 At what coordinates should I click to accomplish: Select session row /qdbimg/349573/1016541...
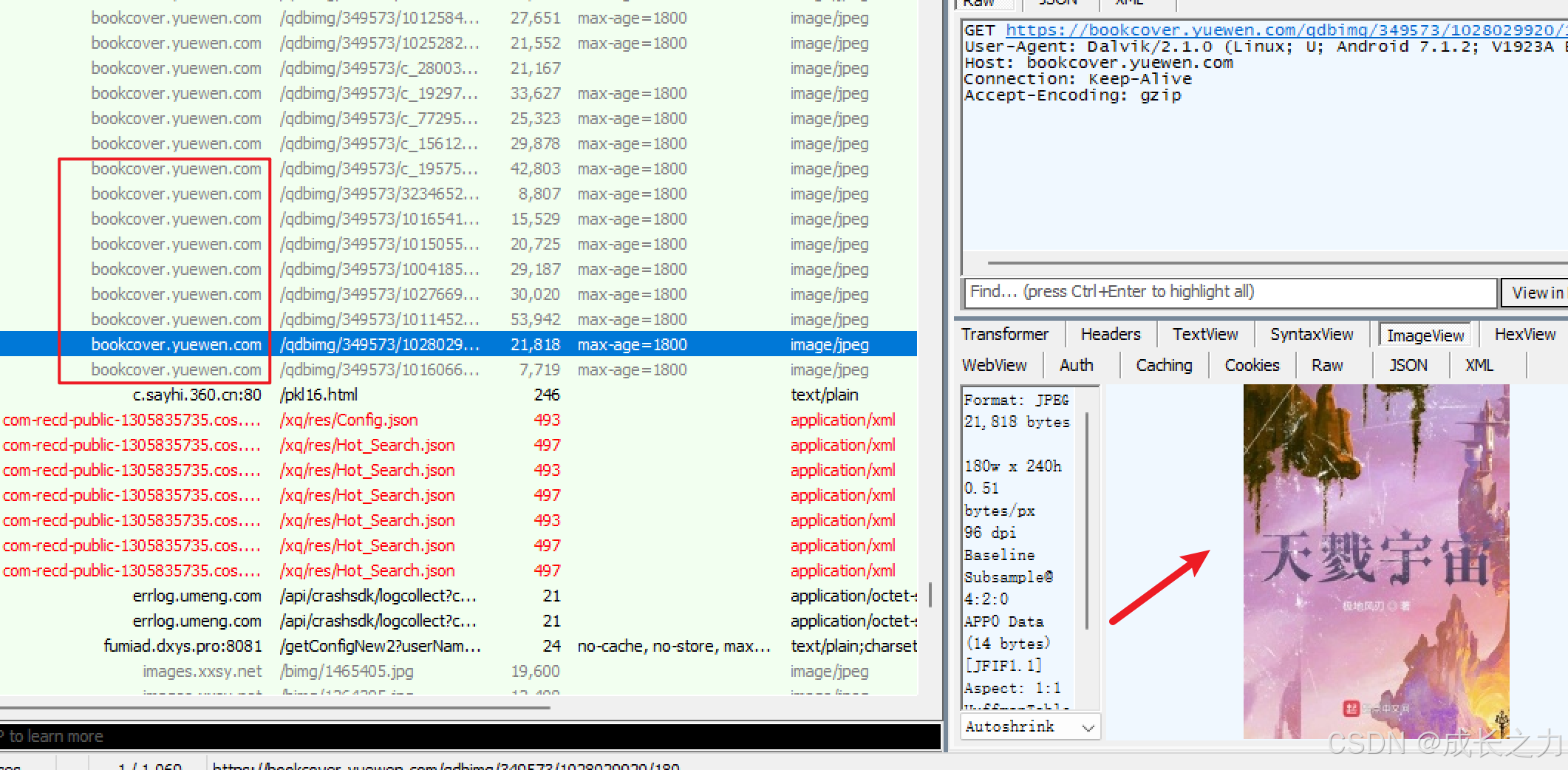pos(458,219)
